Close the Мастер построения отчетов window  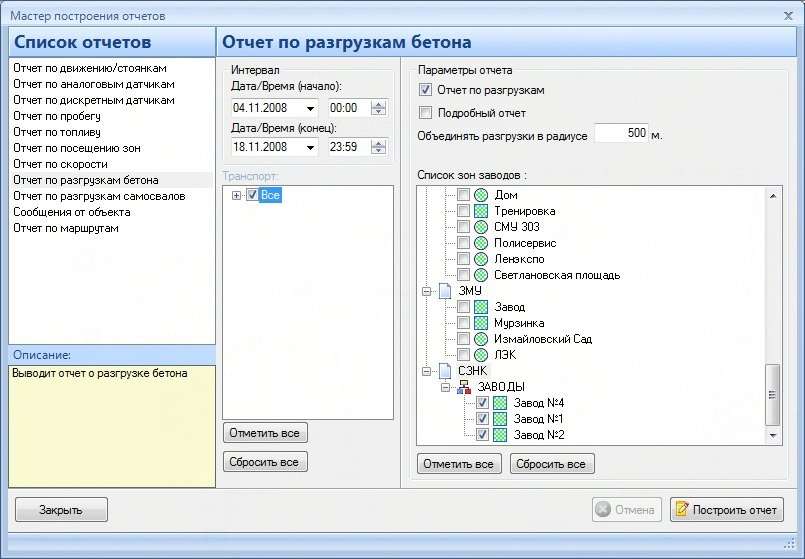(788, 16)
